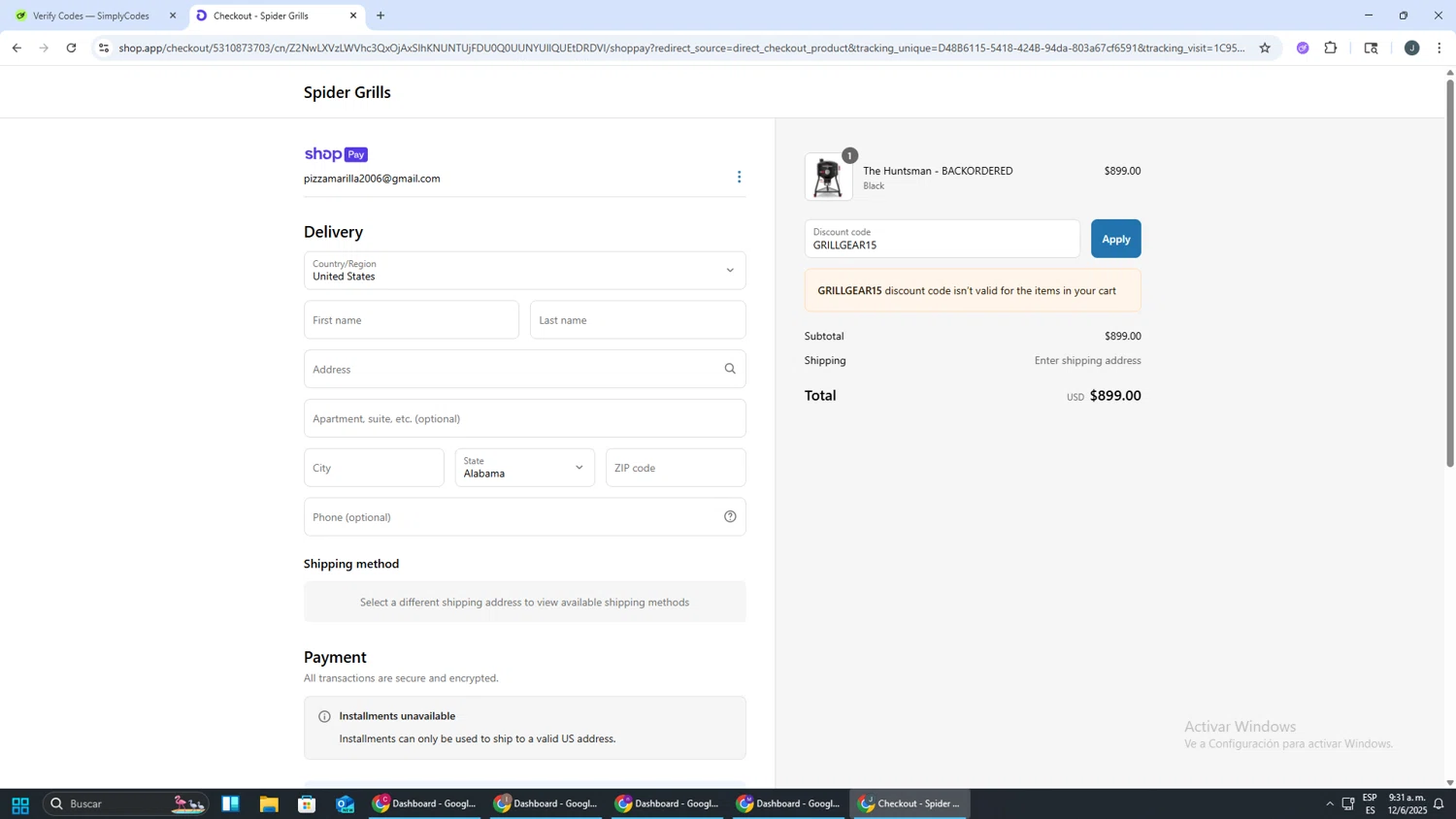Click the ESP ES language indicator
1456x819 pixels.
coord(1370,804)
